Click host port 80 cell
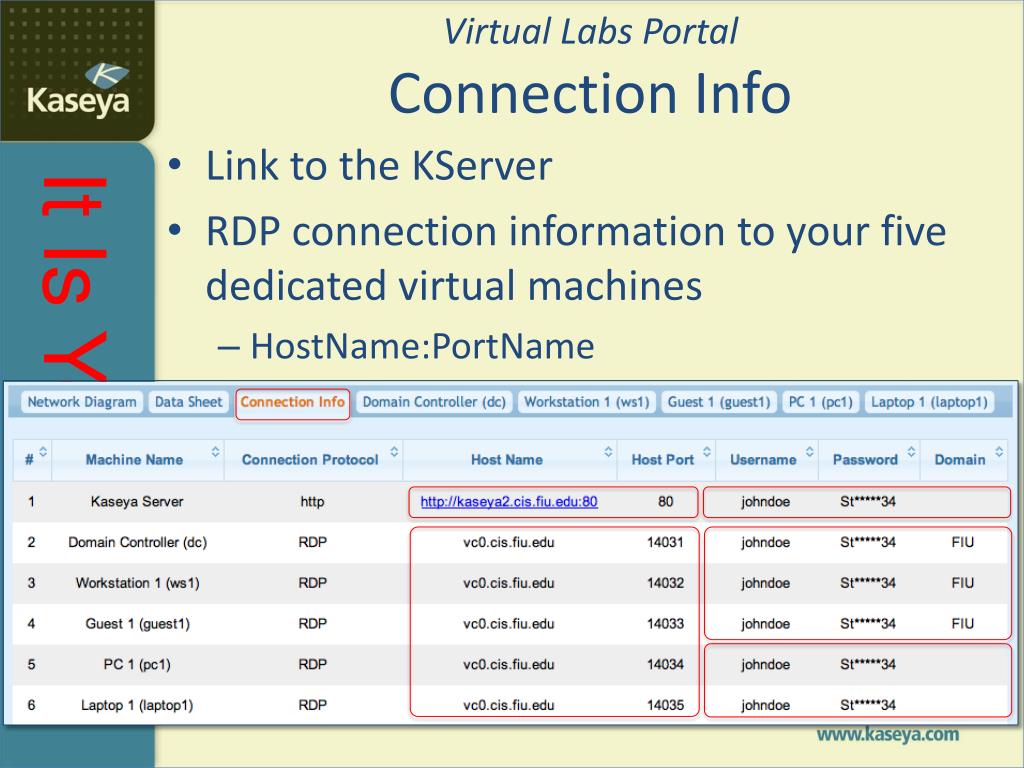 pyautogui.click(x=665, y=502)
